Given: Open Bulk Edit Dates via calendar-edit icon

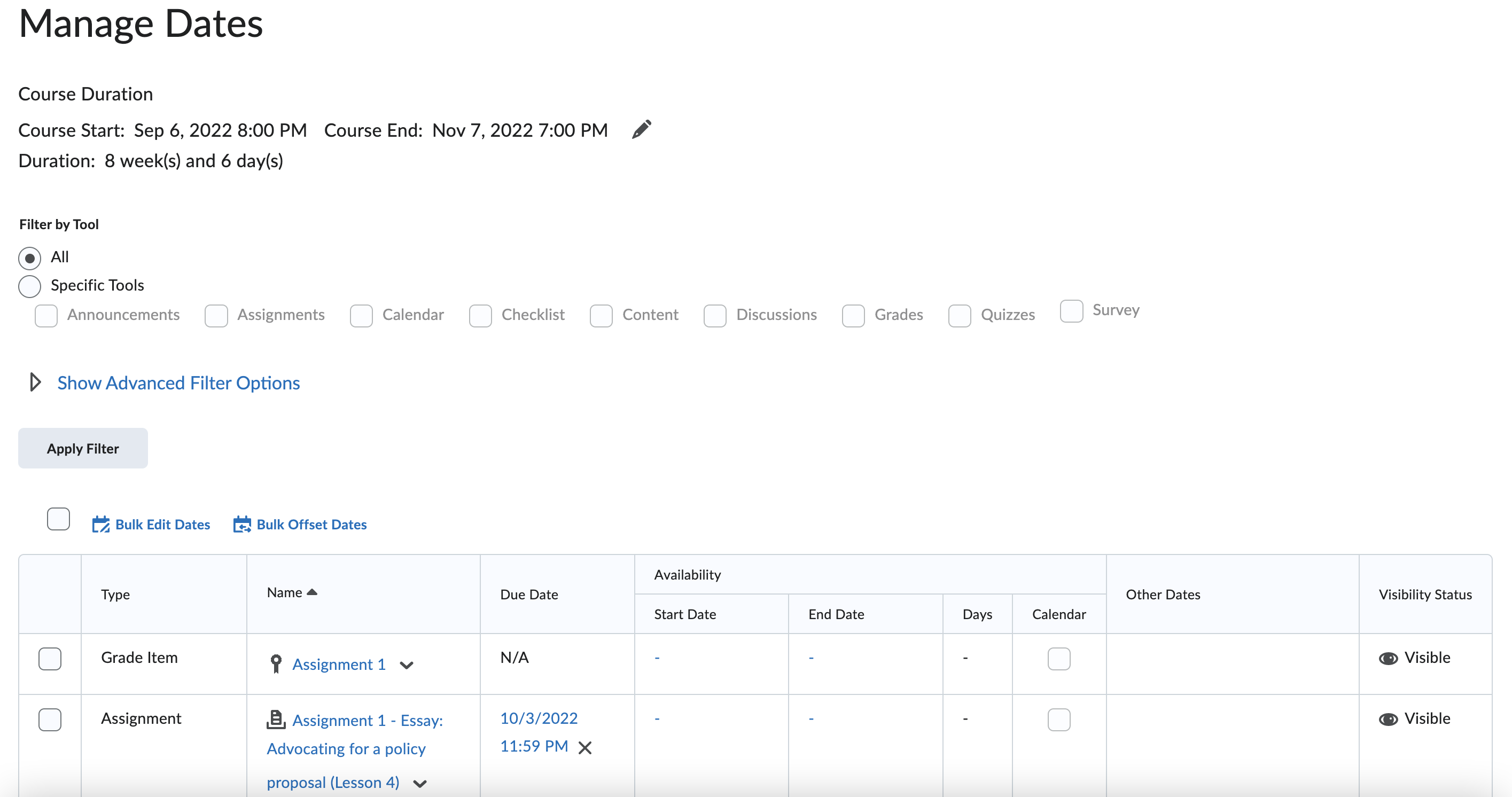Looking at the screenshot, I should 101,524.
